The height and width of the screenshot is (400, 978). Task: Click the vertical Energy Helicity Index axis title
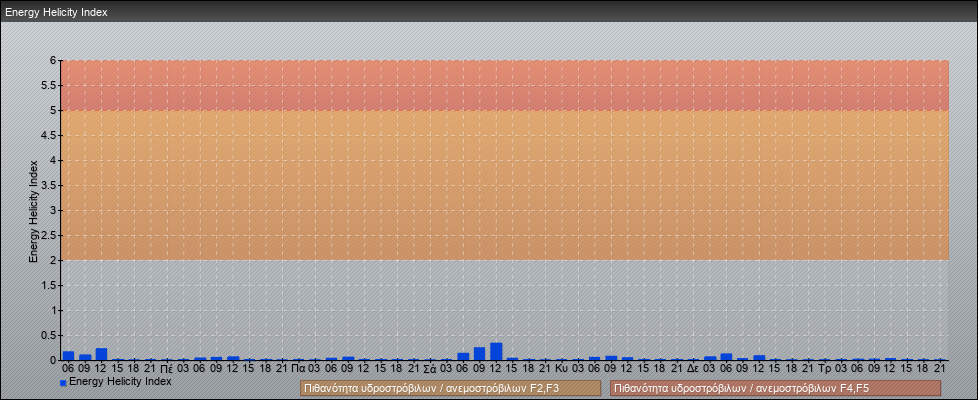(34, 212)
